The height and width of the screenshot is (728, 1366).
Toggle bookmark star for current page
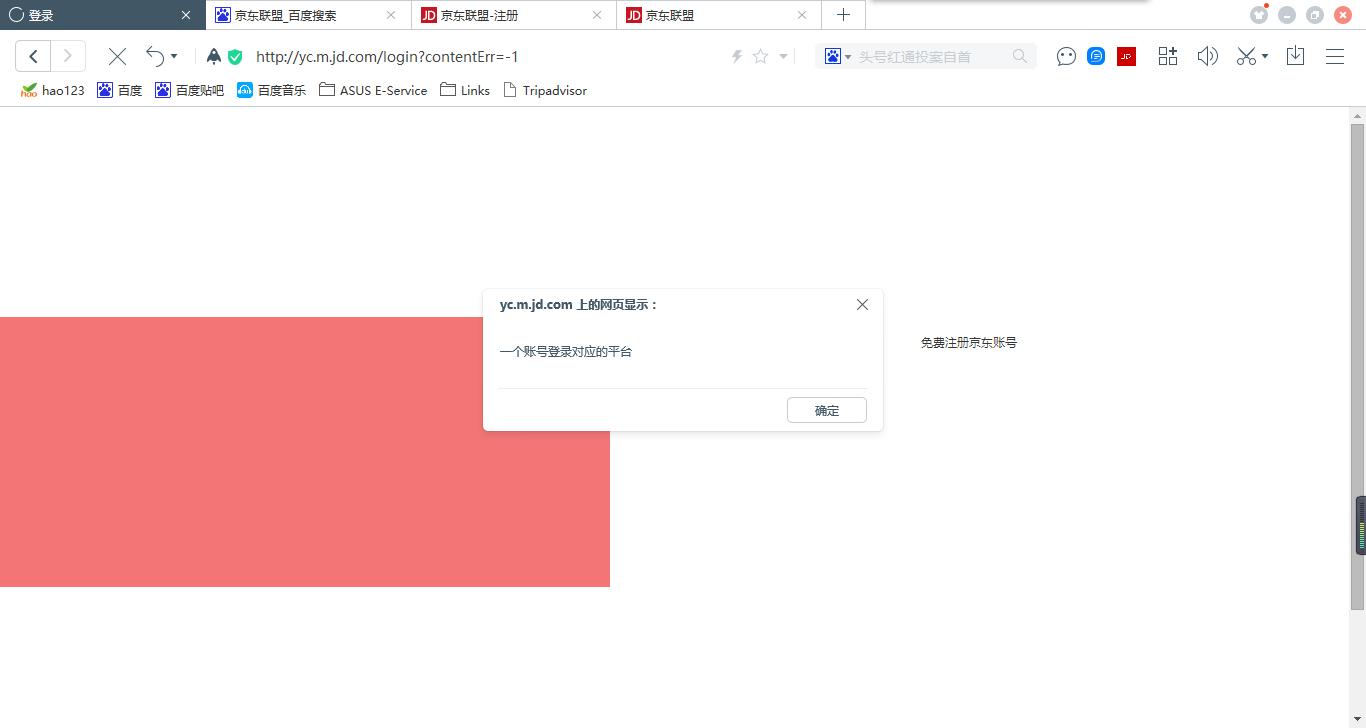760,56
